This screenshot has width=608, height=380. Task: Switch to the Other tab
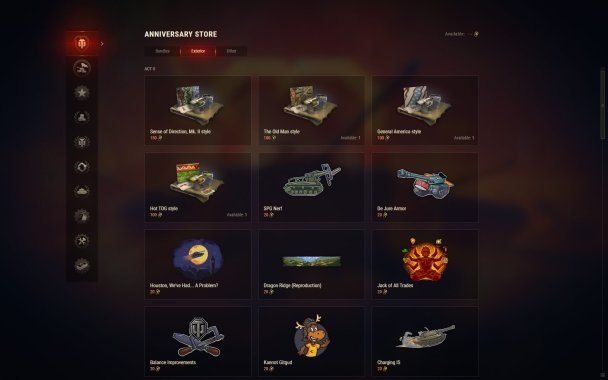tap(231, 51)
